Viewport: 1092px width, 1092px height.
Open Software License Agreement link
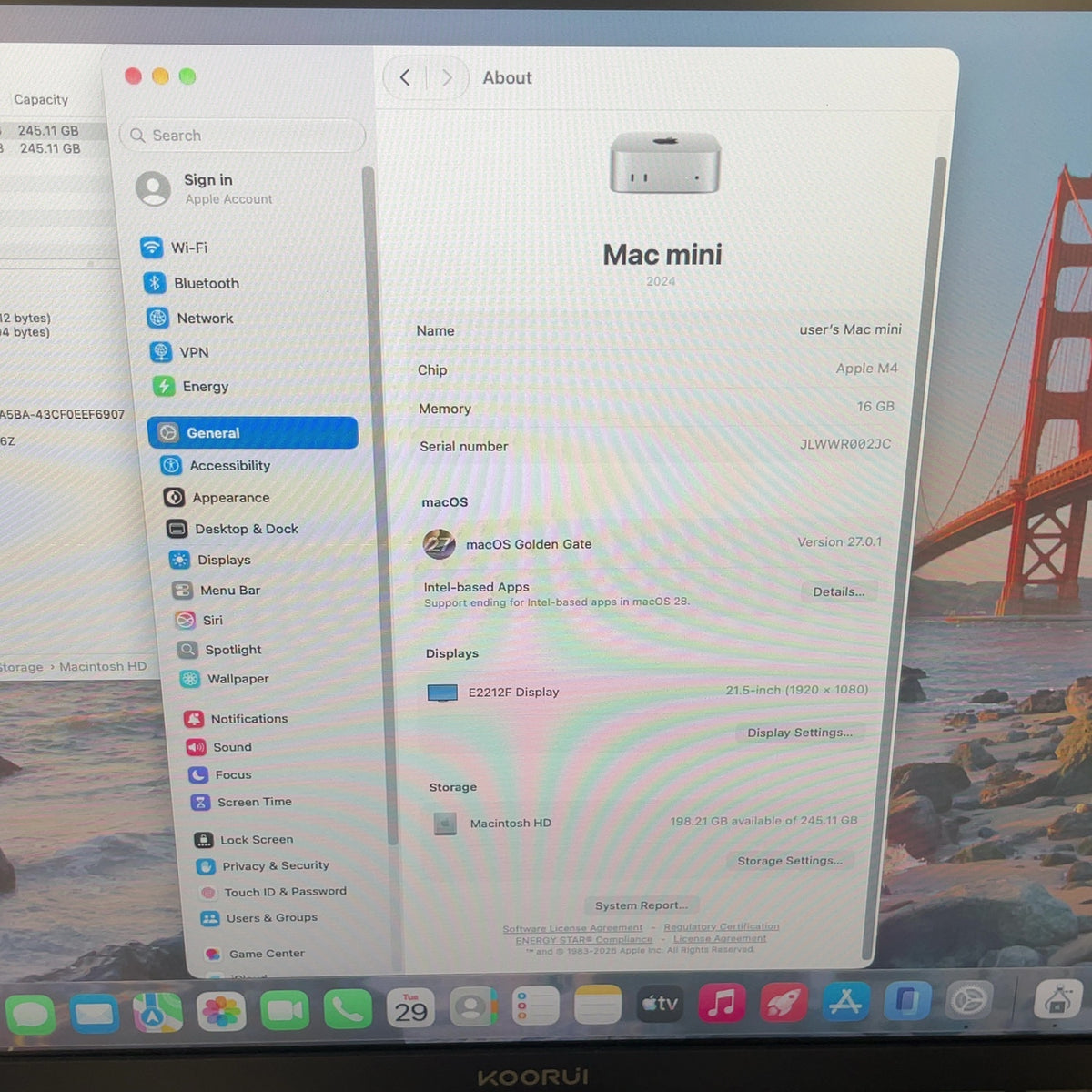coord(572,929)
